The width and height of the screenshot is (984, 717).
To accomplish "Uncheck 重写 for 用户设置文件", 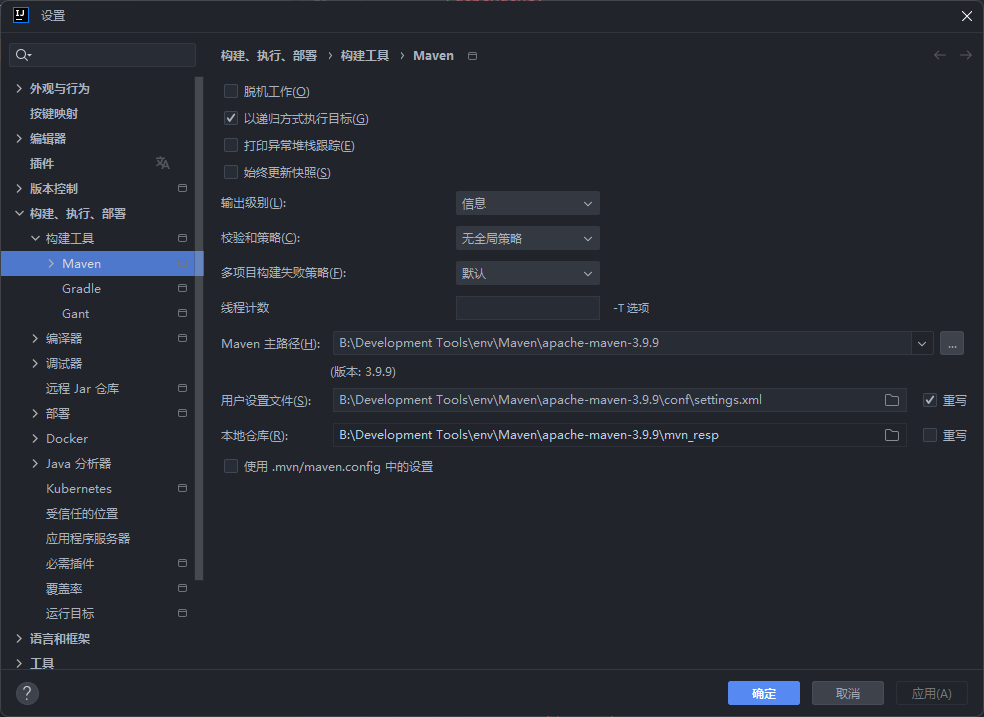I will point(930,400).
